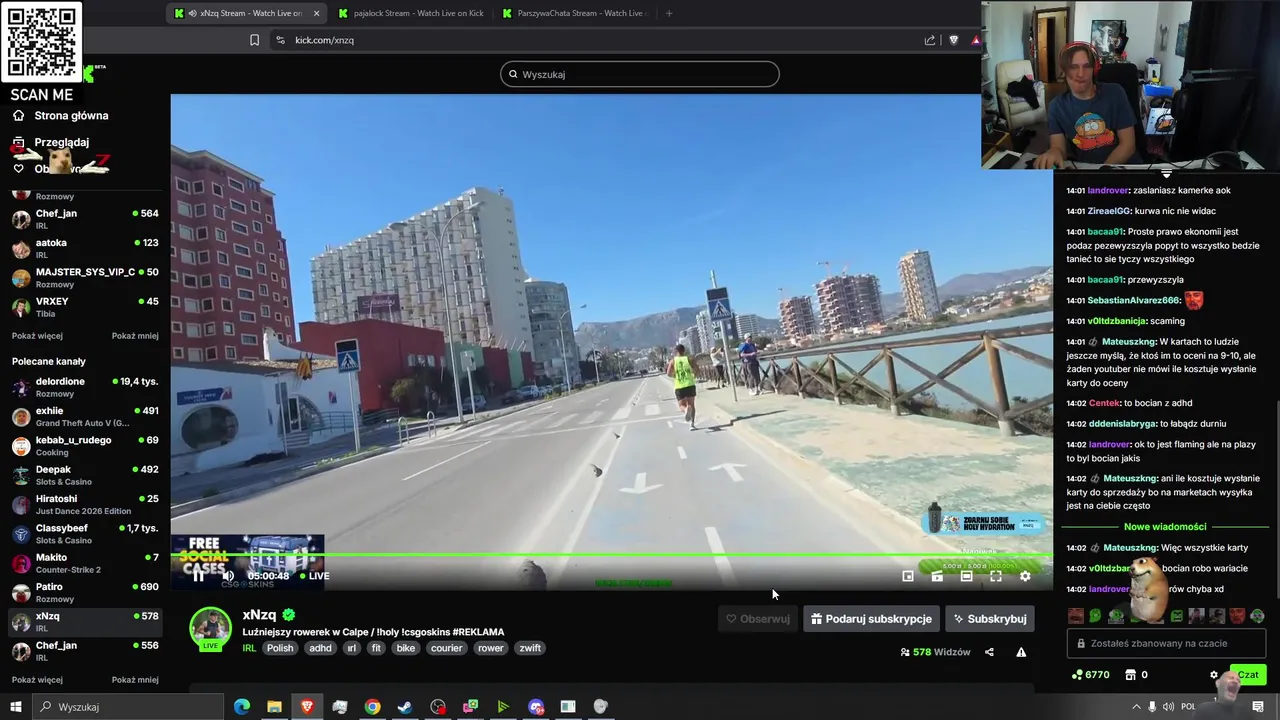
Task: Open delordione recommended channel
Action: coord(84,387)
